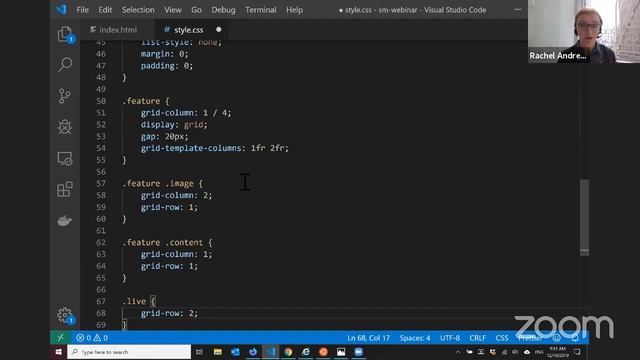Open the Search view in the activity bar
Screen dimensions: 640x360
coord(65,65)
